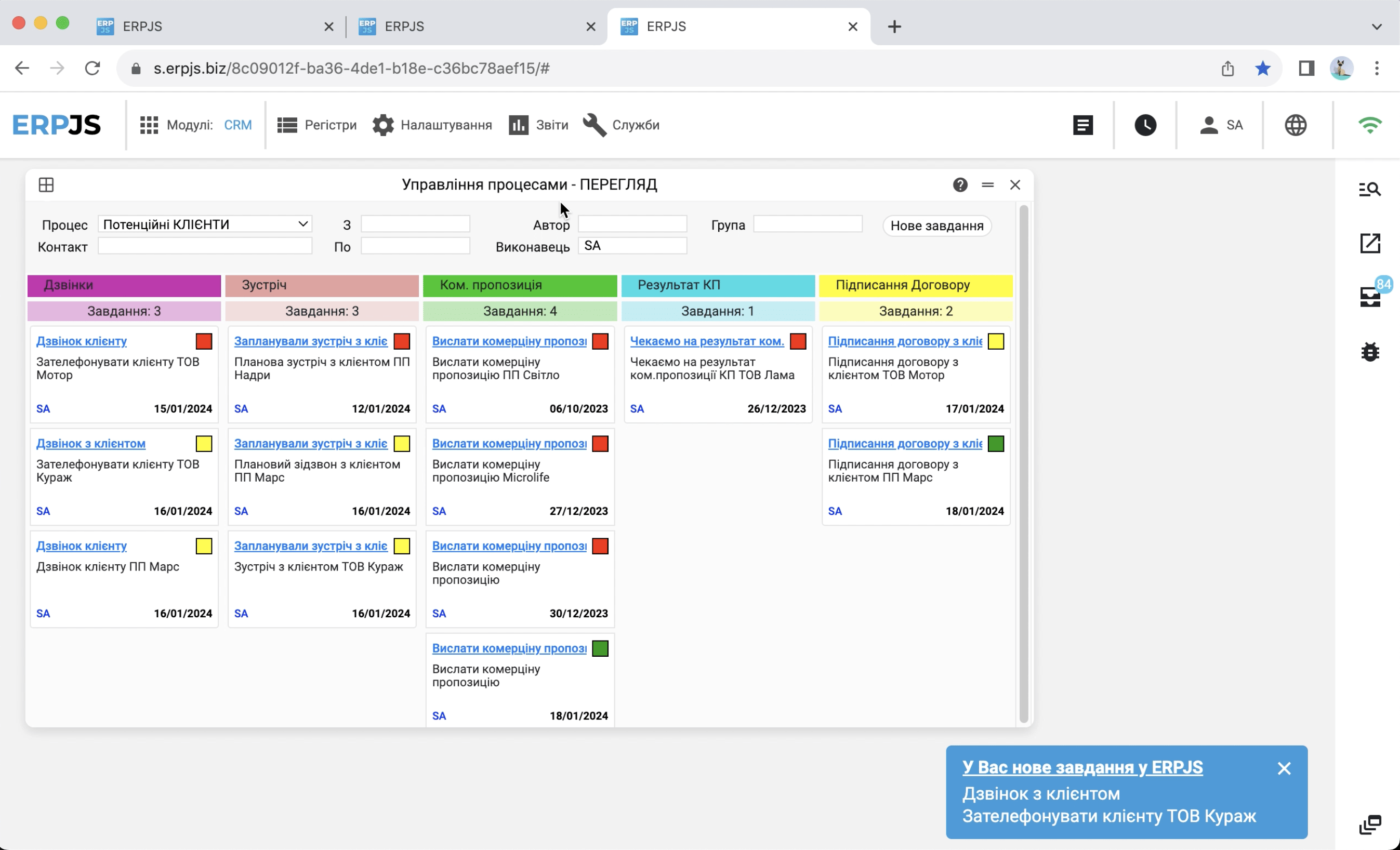Open contract signing task for ТОВ Мотор
1400x850 pixels.
(905, 341)
